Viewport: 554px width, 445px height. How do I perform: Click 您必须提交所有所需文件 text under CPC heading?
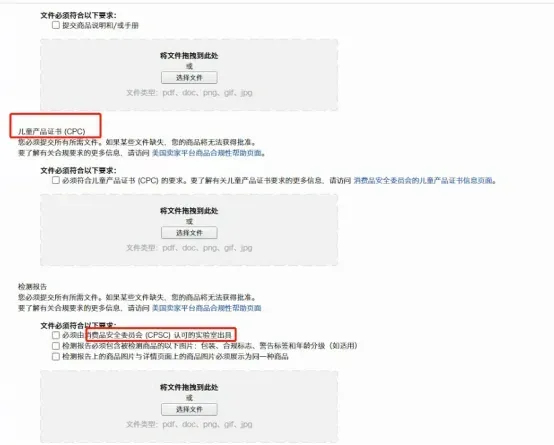pyautogui.click(x=58, y=142)
